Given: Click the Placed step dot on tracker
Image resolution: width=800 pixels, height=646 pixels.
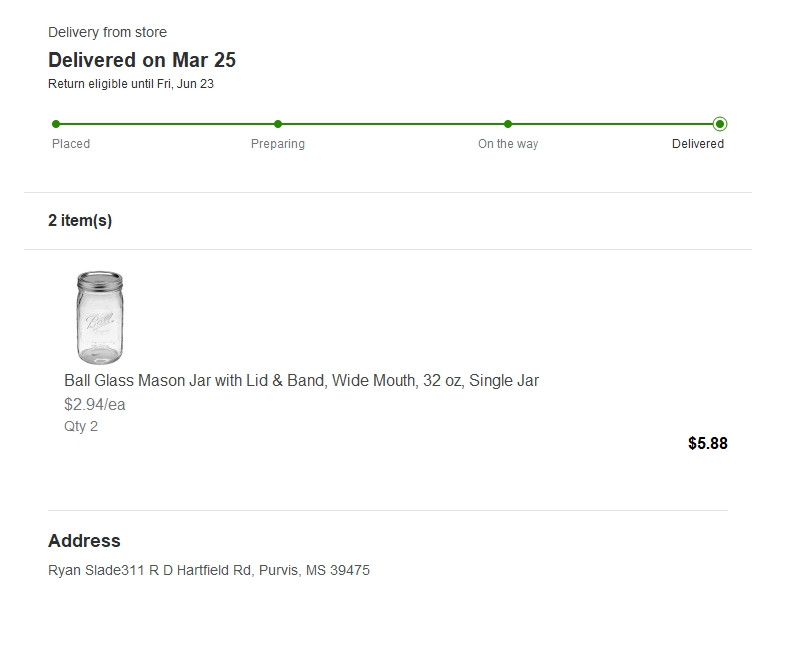Looking at the screenshot, I should tap(56, 124).
